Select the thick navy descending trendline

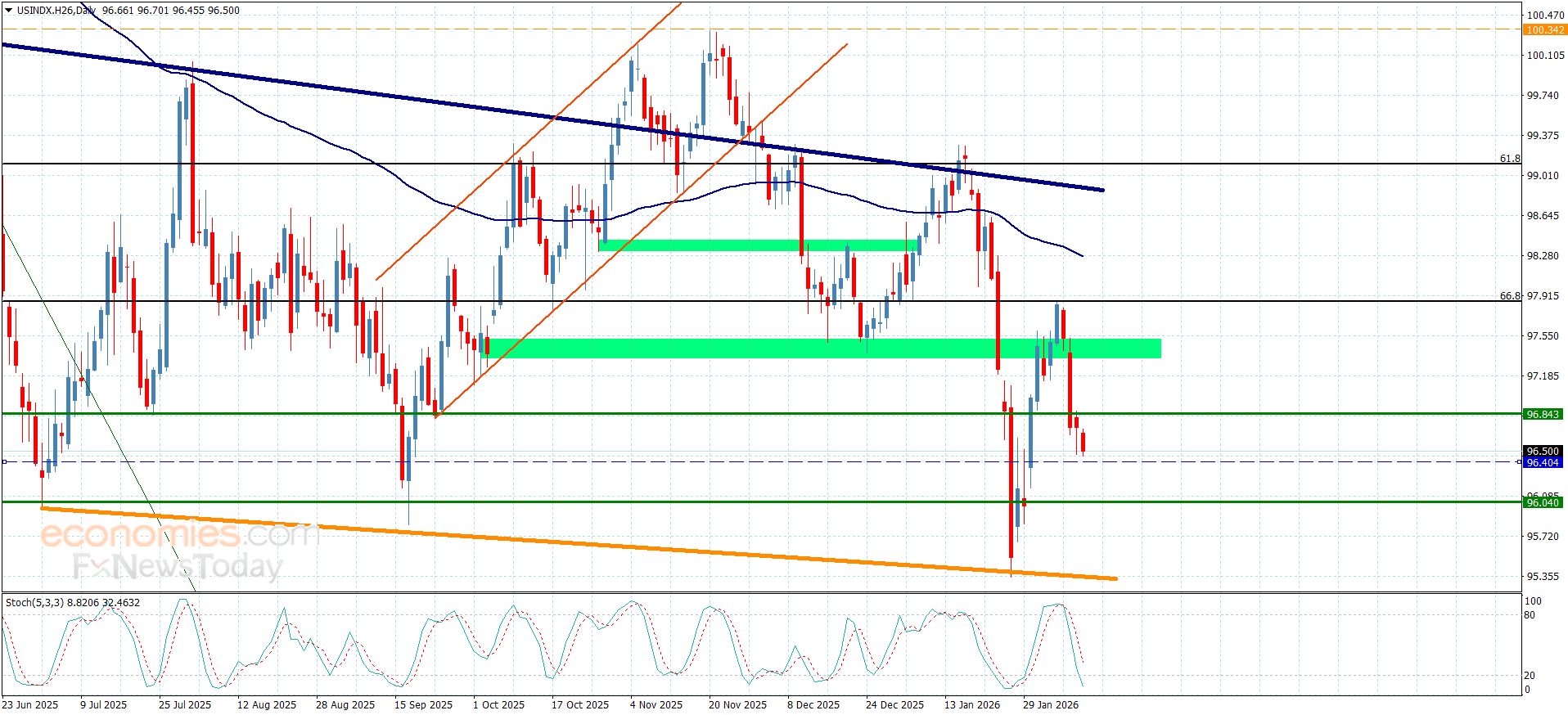click(552, 117)
